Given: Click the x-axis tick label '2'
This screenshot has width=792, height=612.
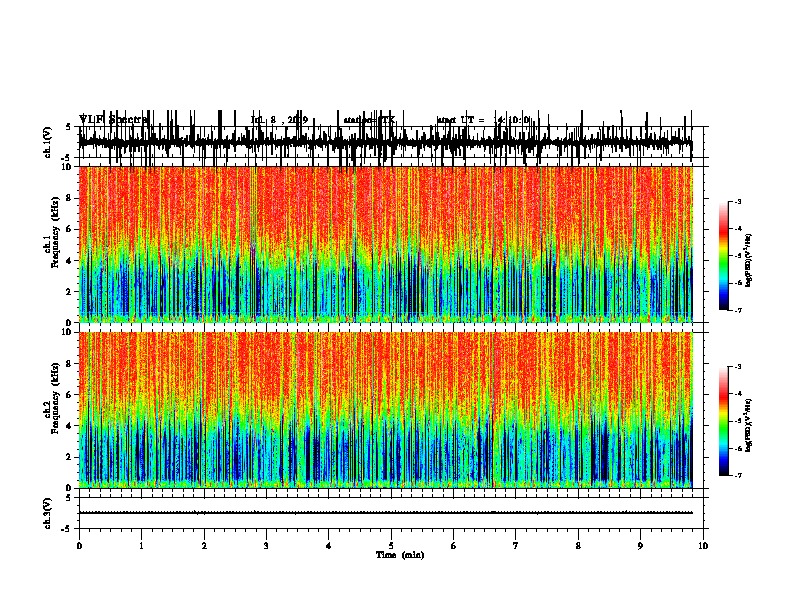Looking at the screenshot, I should pos(204,546).
